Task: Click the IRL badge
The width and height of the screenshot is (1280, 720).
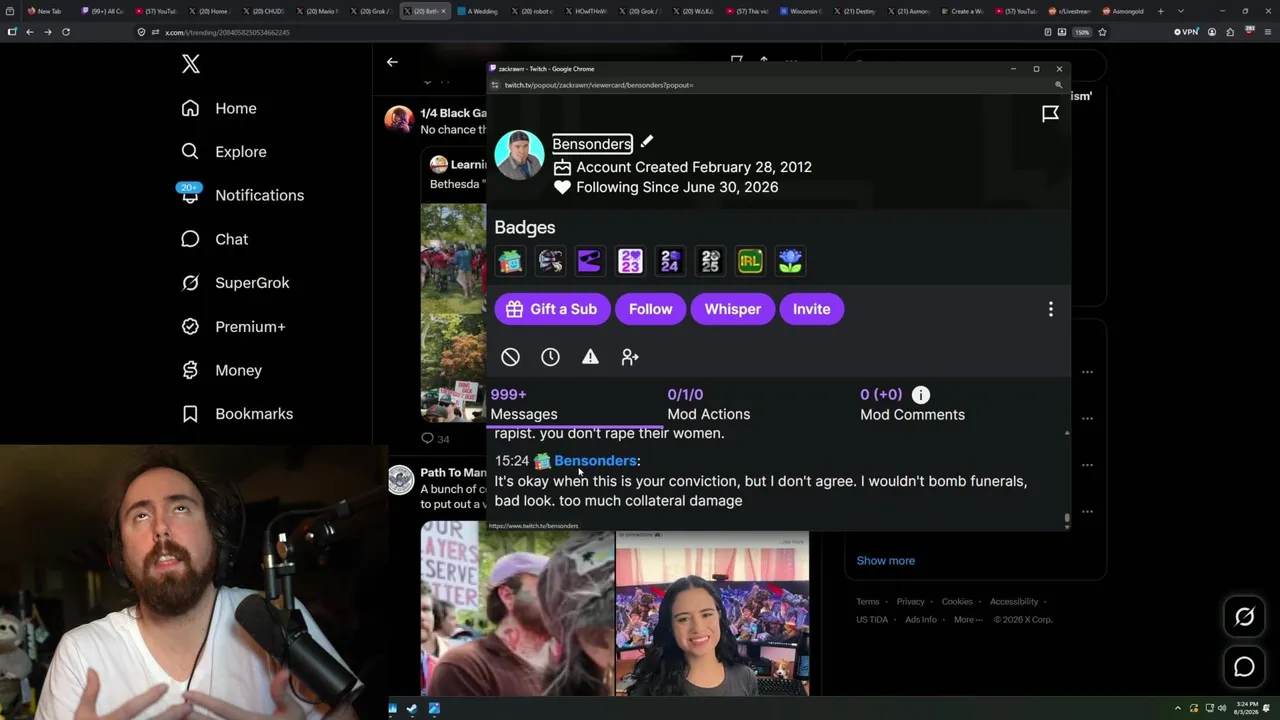Action: 750,261
